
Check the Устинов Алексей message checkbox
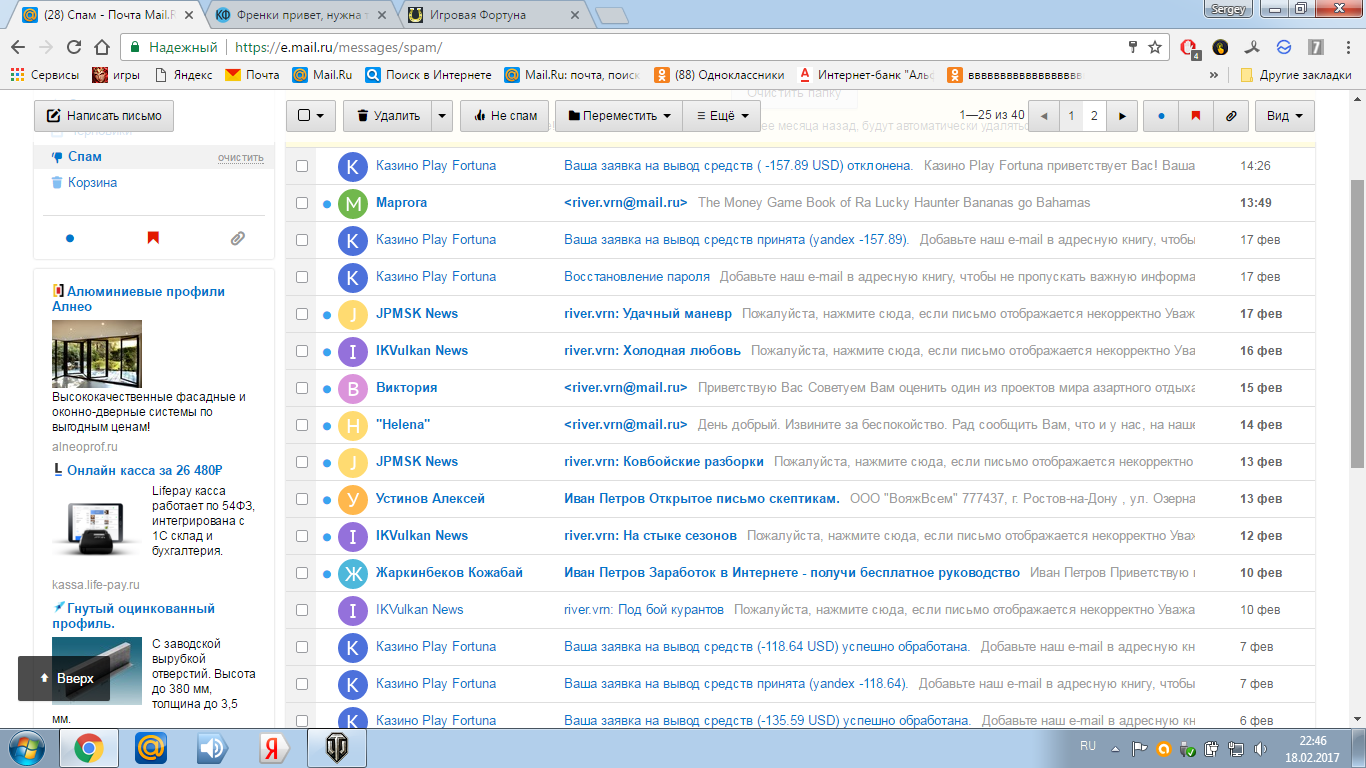[302, 499]
